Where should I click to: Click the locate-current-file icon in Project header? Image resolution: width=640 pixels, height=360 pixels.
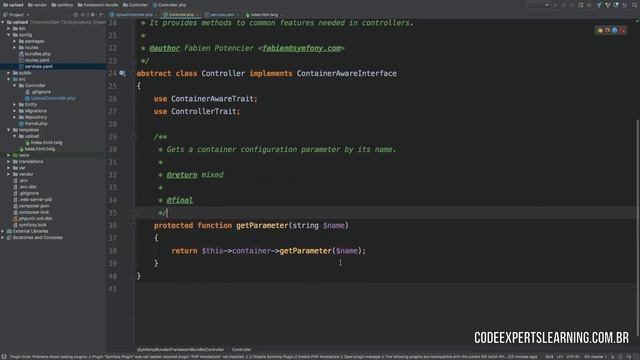[x=76, y=15]
